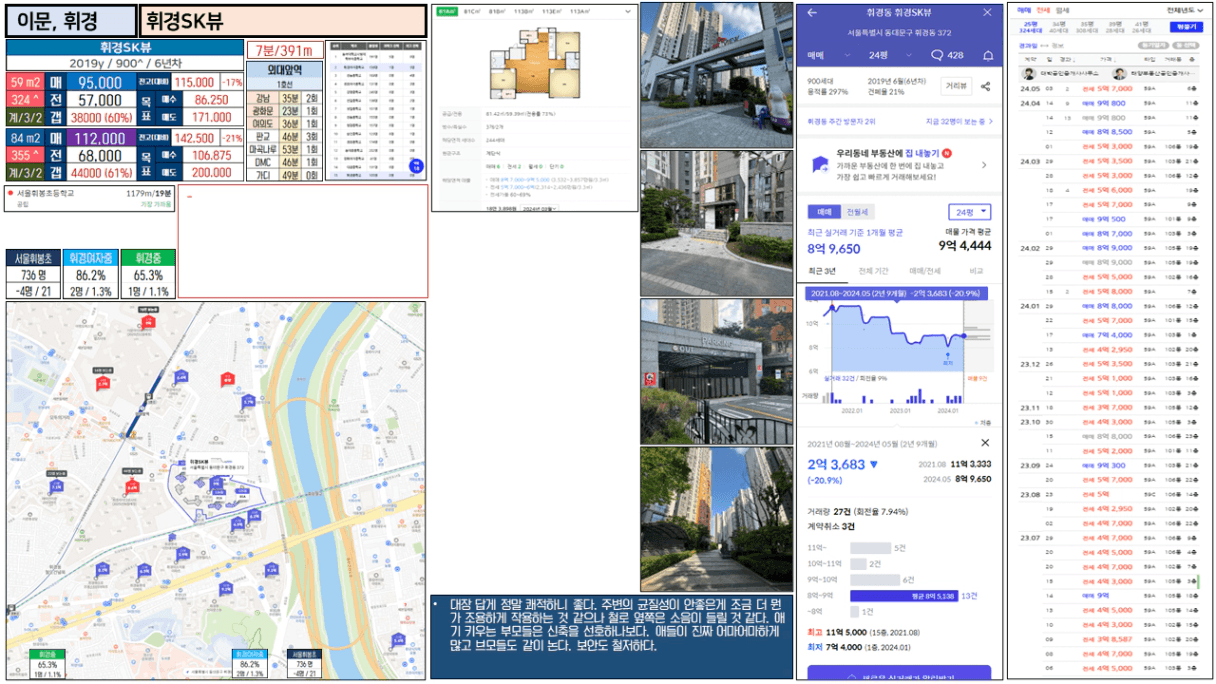
Task: Select the 41평 26세대 size tab
Action: point(1142,25)
